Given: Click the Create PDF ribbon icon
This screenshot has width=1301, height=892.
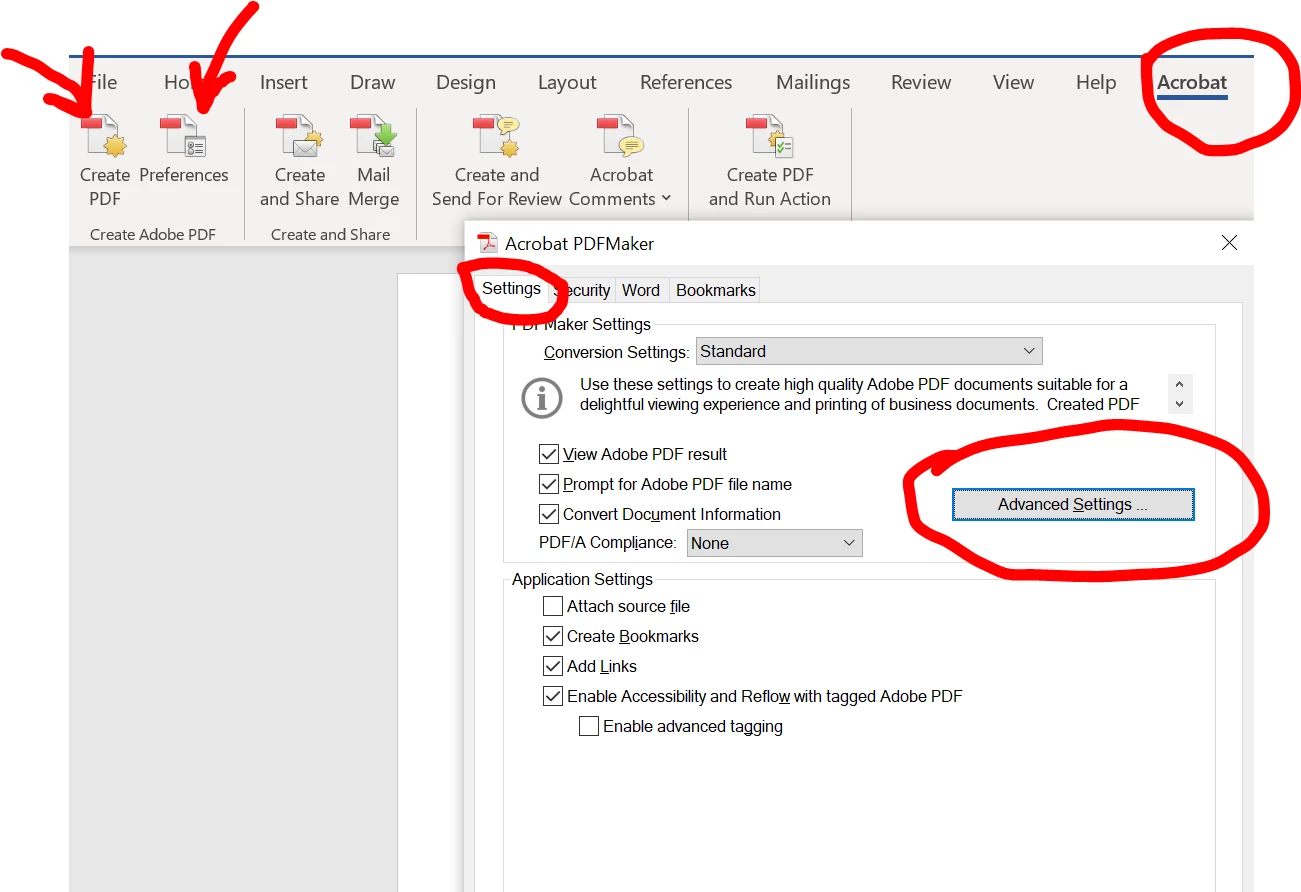Looking at the screenshot, I should [x=104, y=161].
